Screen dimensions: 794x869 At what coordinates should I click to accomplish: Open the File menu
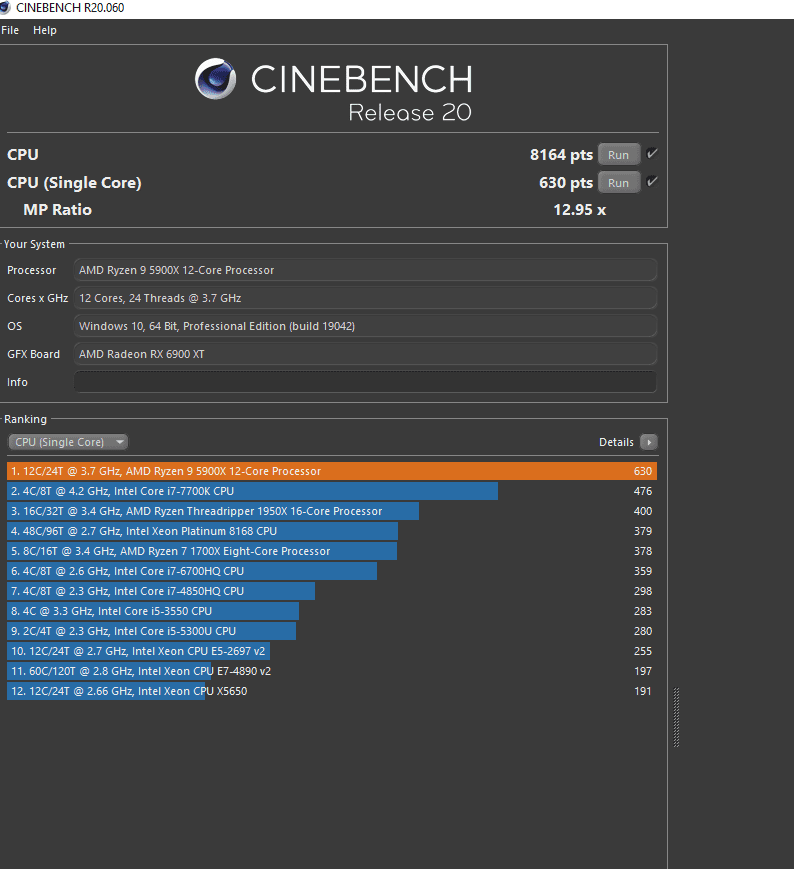10,30
